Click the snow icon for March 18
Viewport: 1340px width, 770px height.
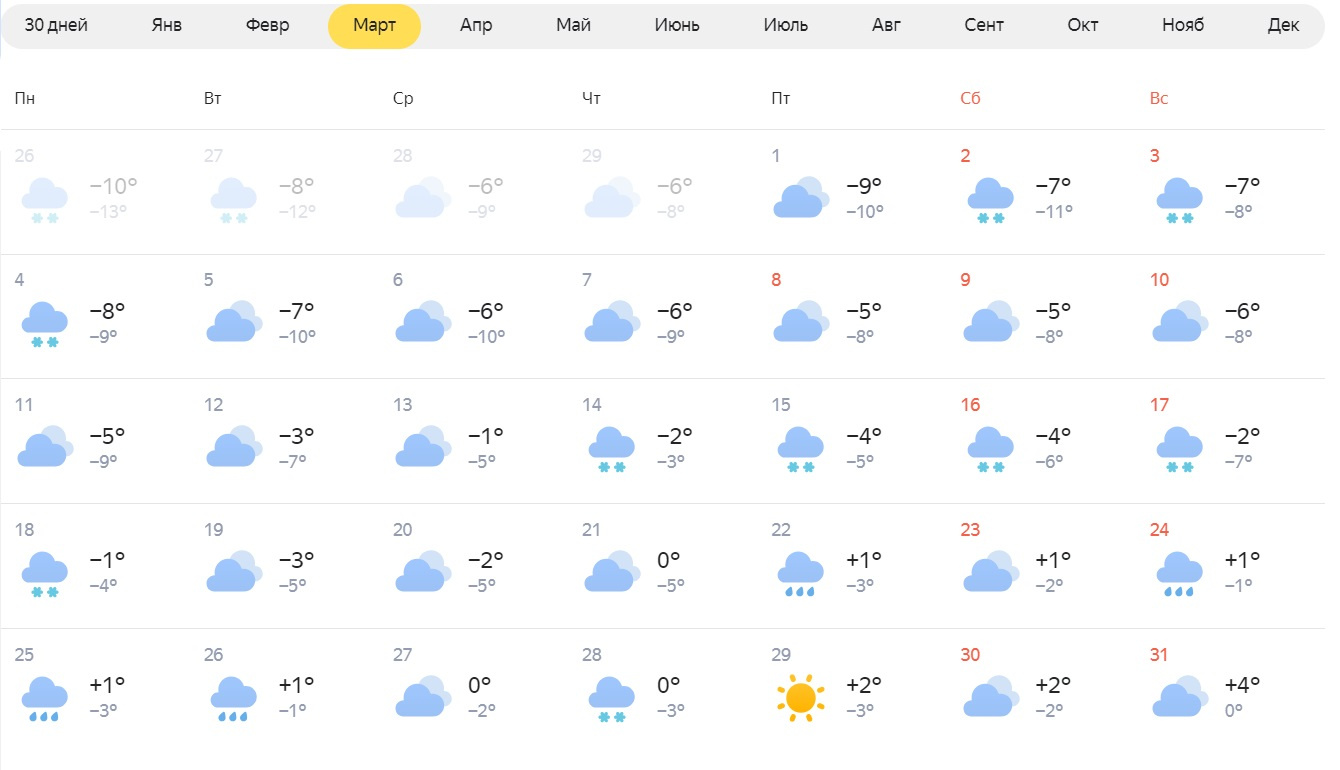coord(44,574)
